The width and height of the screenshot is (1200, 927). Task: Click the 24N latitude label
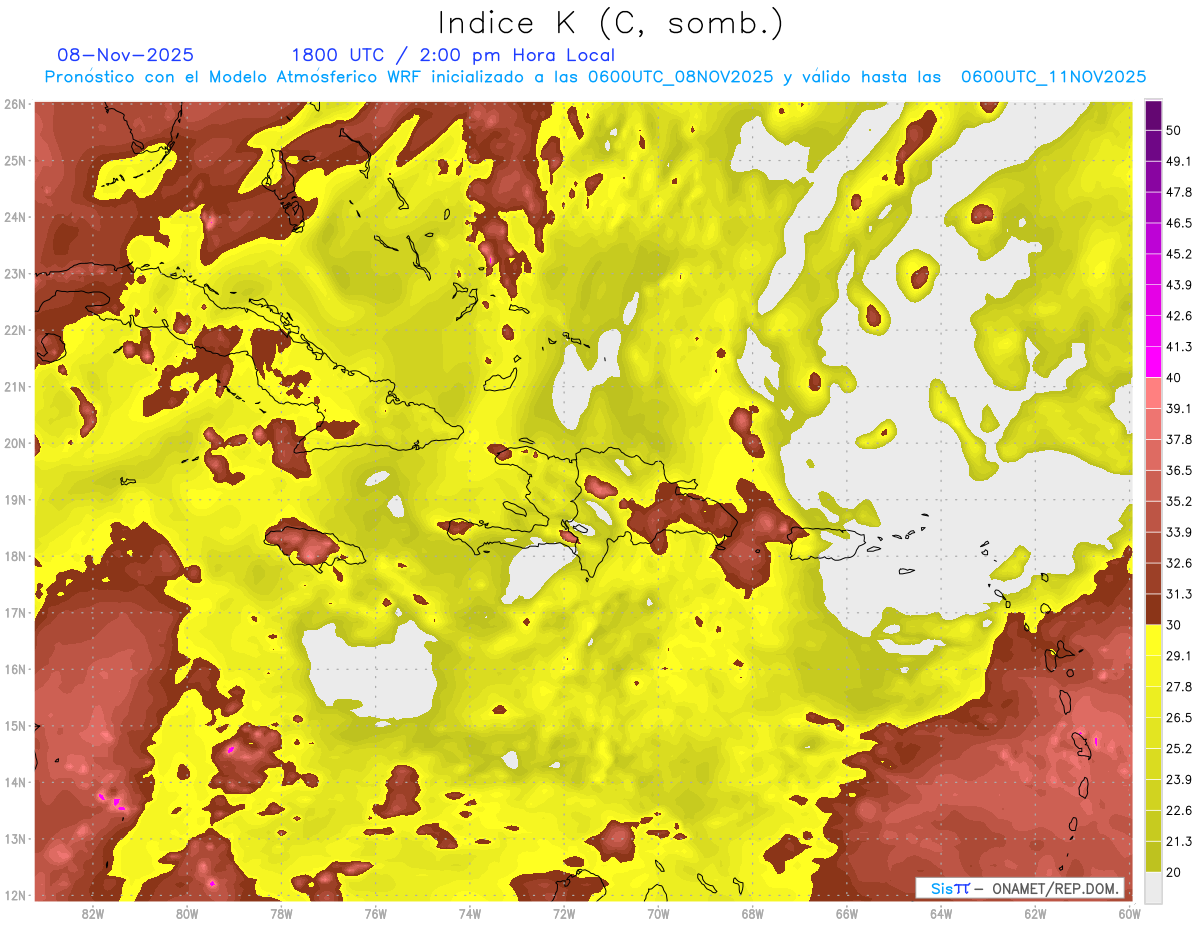[x=15, y=217]
